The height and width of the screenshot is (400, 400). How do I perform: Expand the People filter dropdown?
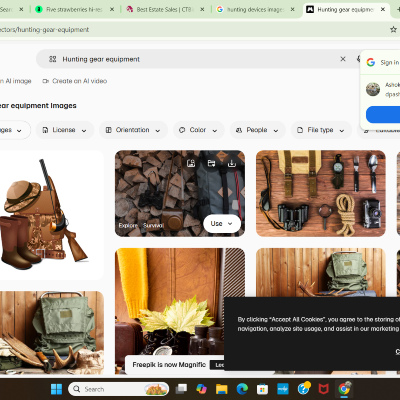(257, 130)
